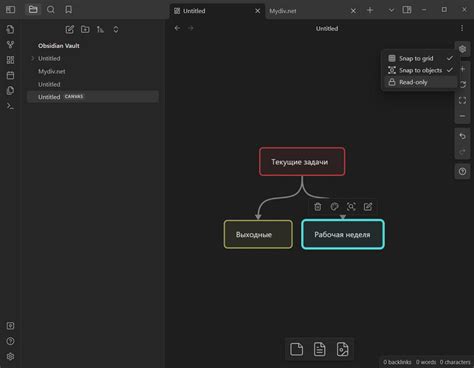Viewport: 474px width, 368px height.
Task: Edit the selected card with pencil icon
Action: coord(368,207)
